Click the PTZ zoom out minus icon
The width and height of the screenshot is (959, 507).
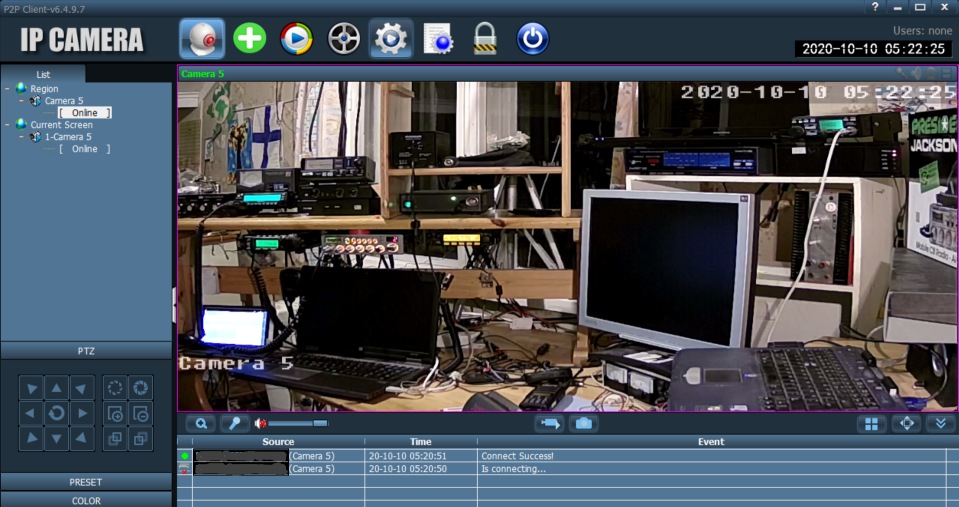coord(141,413)
